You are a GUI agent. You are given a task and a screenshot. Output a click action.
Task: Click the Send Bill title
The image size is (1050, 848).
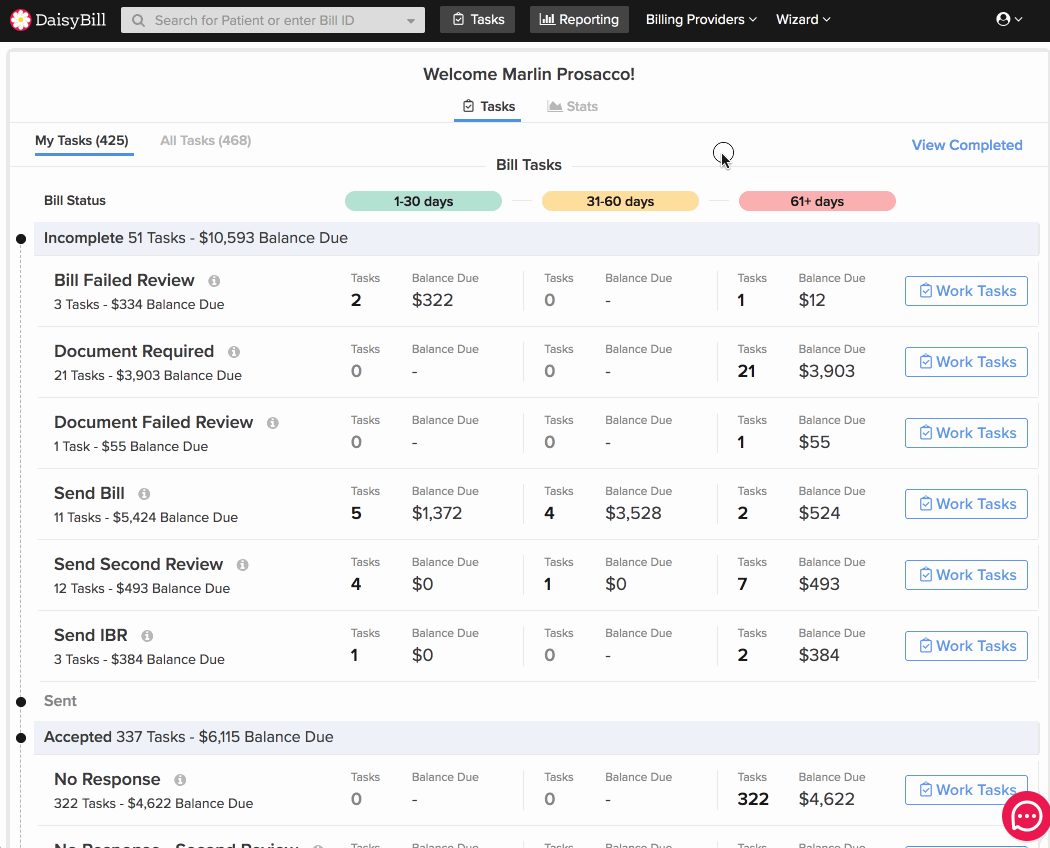89,493
